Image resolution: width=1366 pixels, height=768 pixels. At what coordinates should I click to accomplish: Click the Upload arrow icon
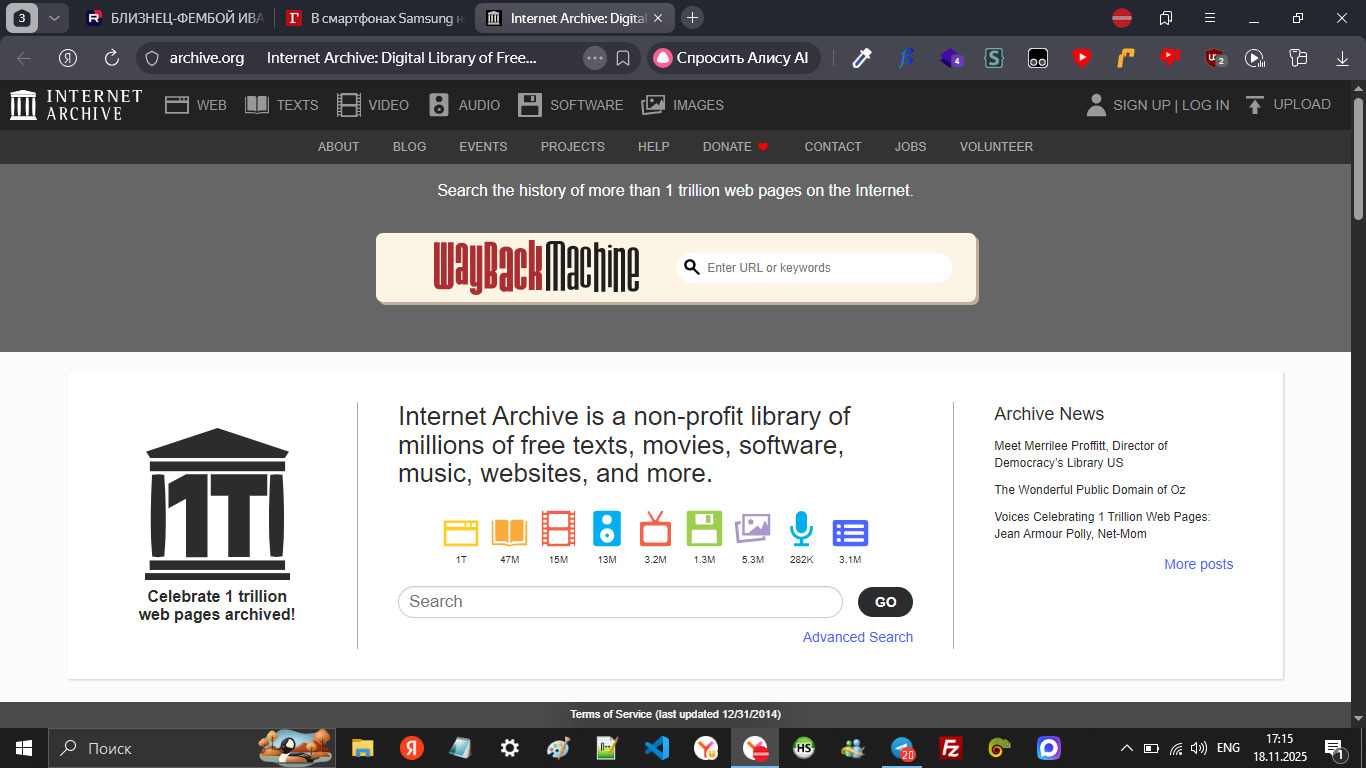1255,105
